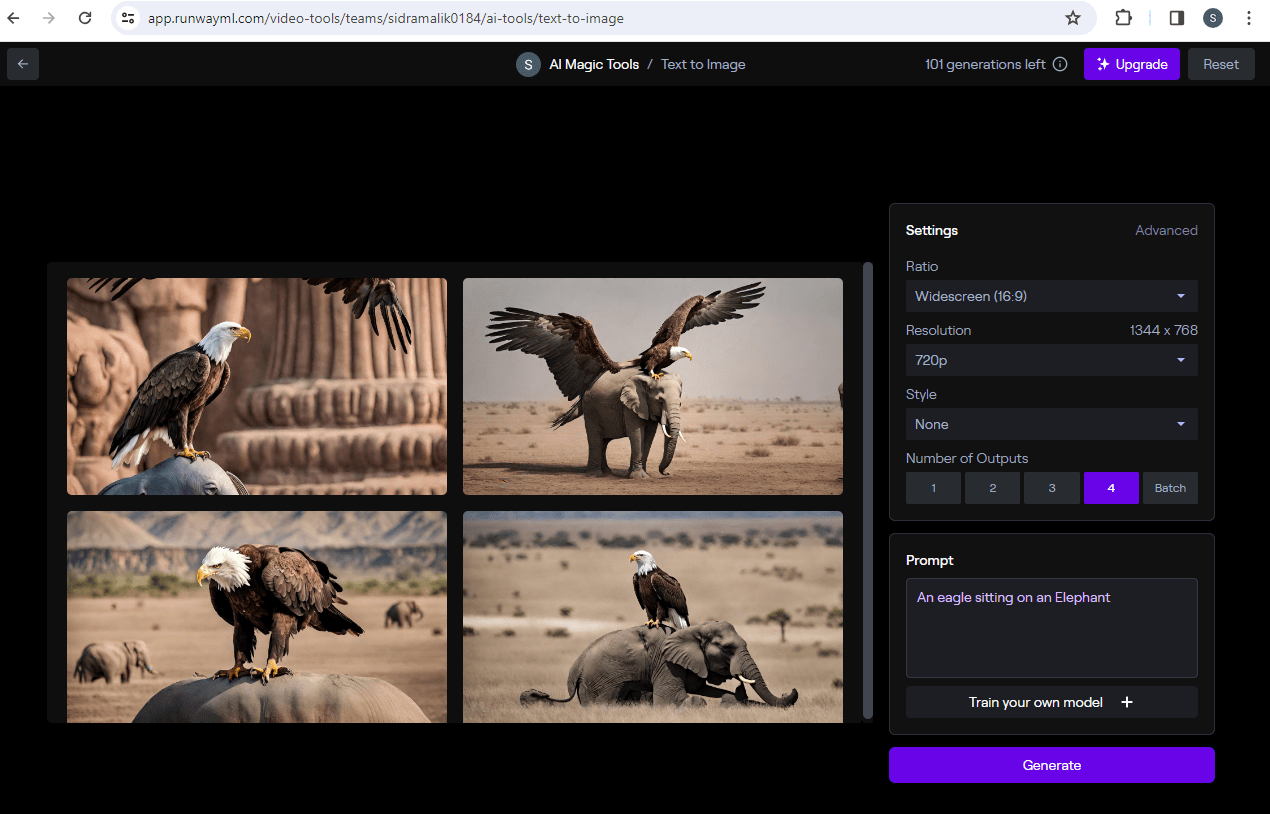Choose 2 outputs per generation
This screenshot has width=1270, height=814.
pyautogui.click(x=992, y=488)
